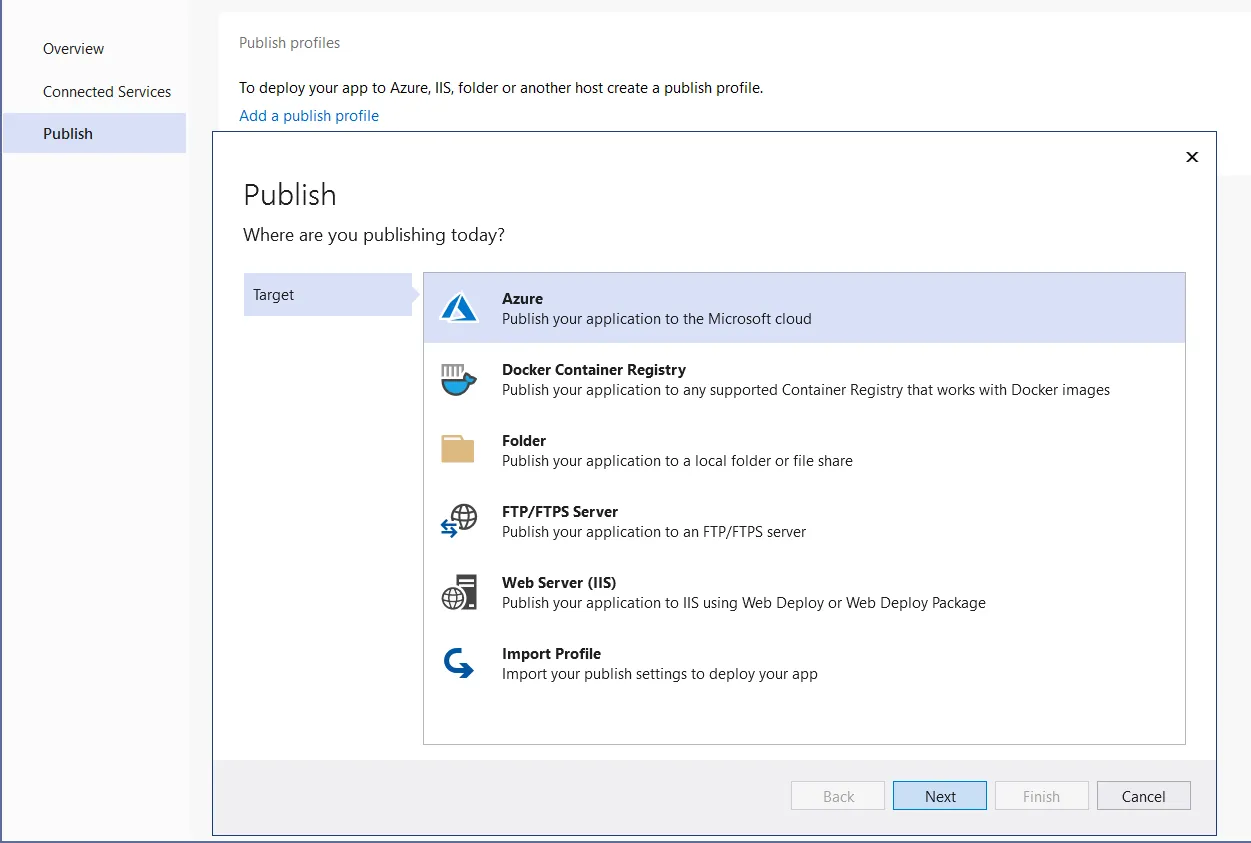This screenshot has width=1251, height=843.
Task: Dismiss dialog with the X
Action: click(1191, 157)
